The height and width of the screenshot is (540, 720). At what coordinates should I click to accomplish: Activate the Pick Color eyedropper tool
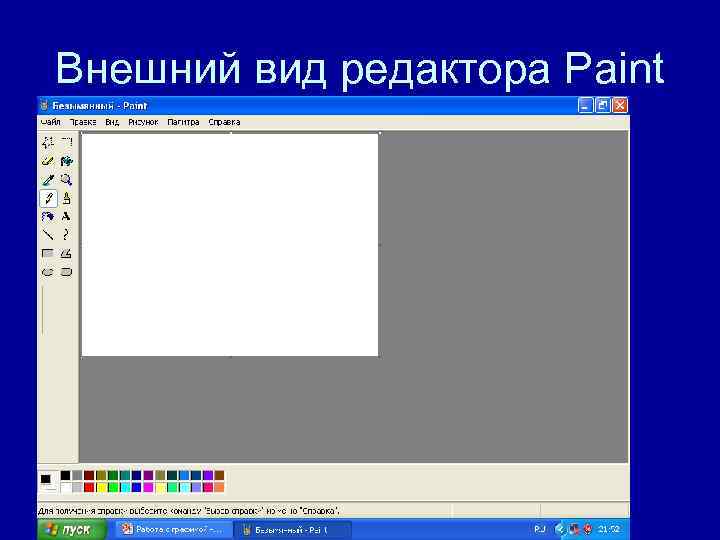[x=48, y=180]
